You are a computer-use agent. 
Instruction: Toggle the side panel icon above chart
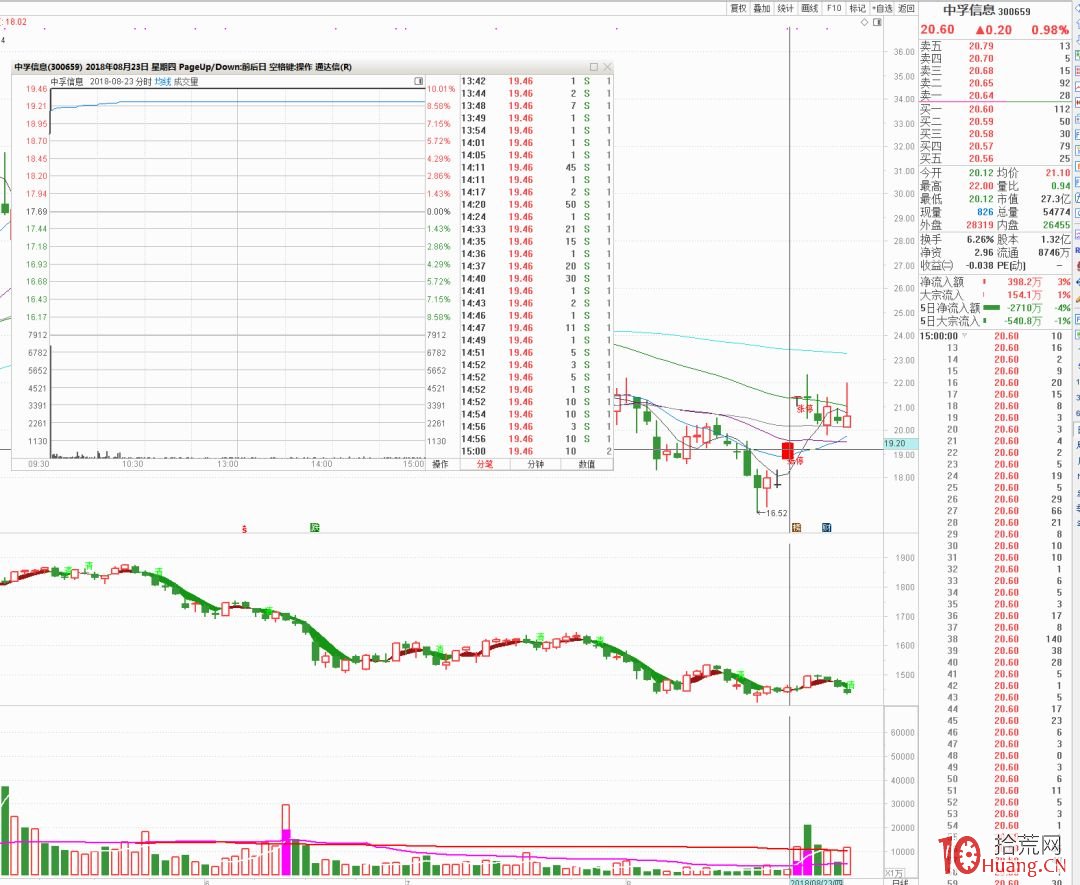point(877,22)
